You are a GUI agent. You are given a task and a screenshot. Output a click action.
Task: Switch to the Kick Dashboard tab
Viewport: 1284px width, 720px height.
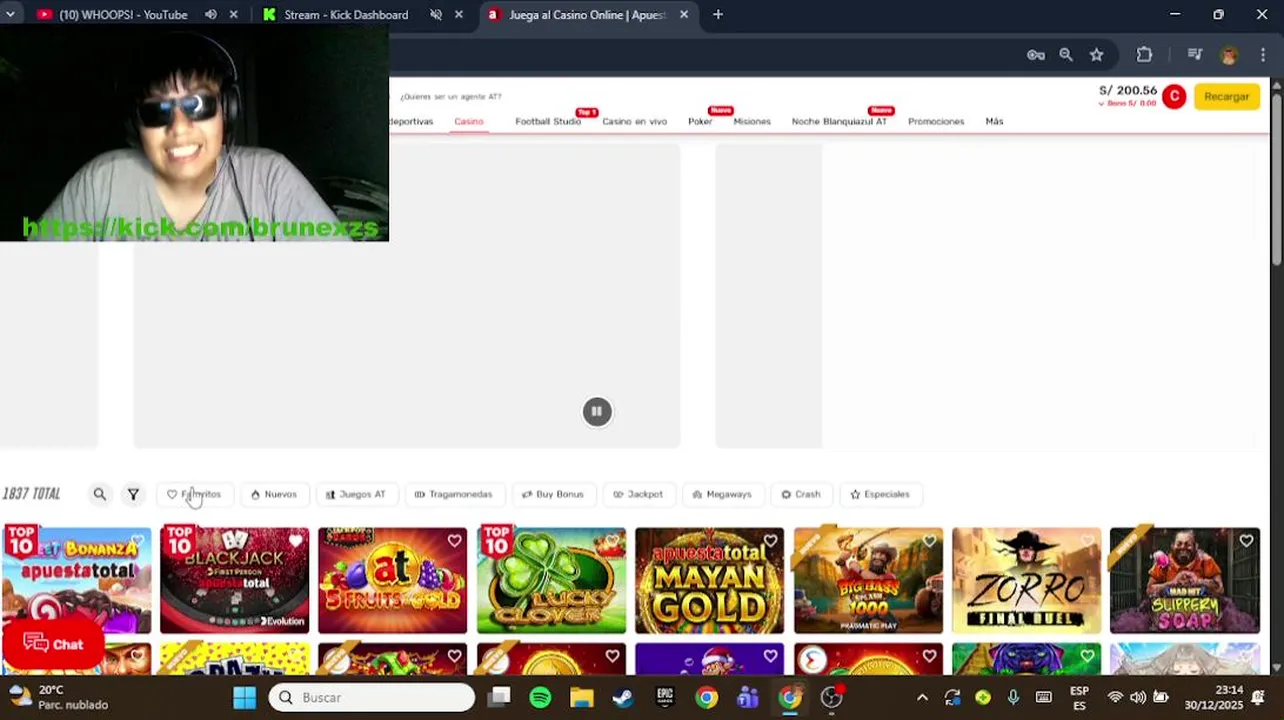(346, 15)
